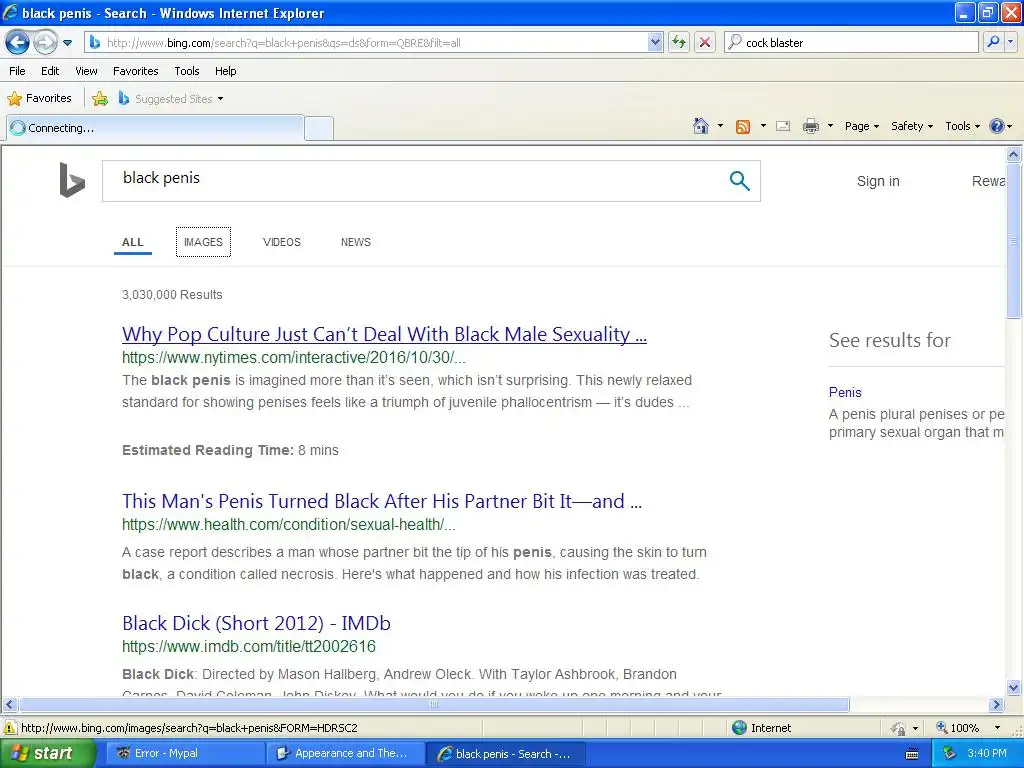Open the Favorites menu in menu bar

click(135, 71)
